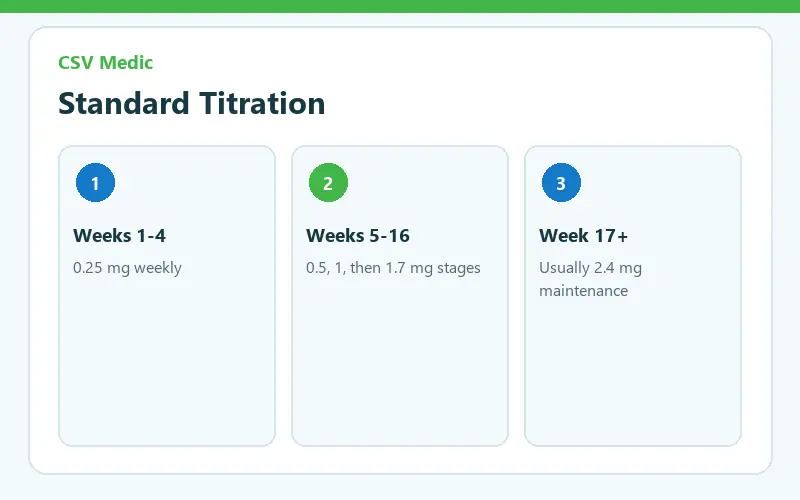Viewport: 800px width, 500px height.
Task: Click the word Medic in brand label
Action: (126, 62)
